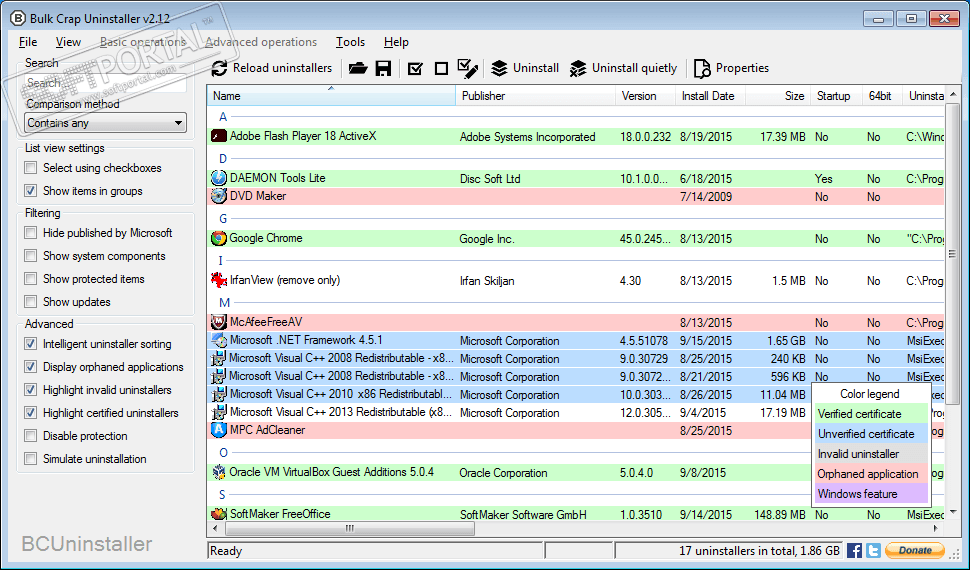The width and height of the screenshot is (970, 570).
Task: Collapse group M header
Action: [x=225, y=303]
